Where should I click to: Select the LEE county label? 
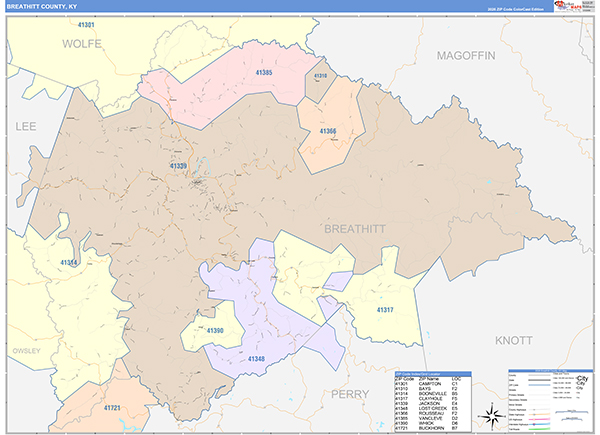[26, 127]
